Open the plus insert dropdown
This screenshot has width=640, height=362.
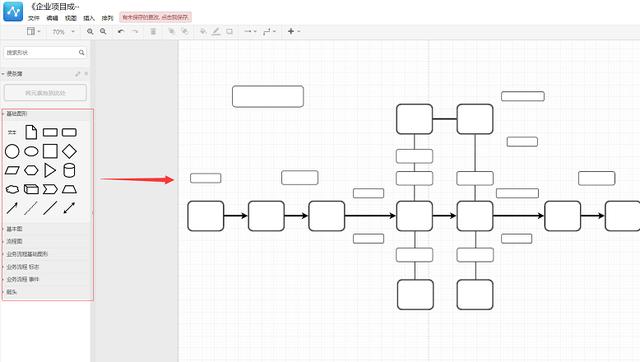294,31
